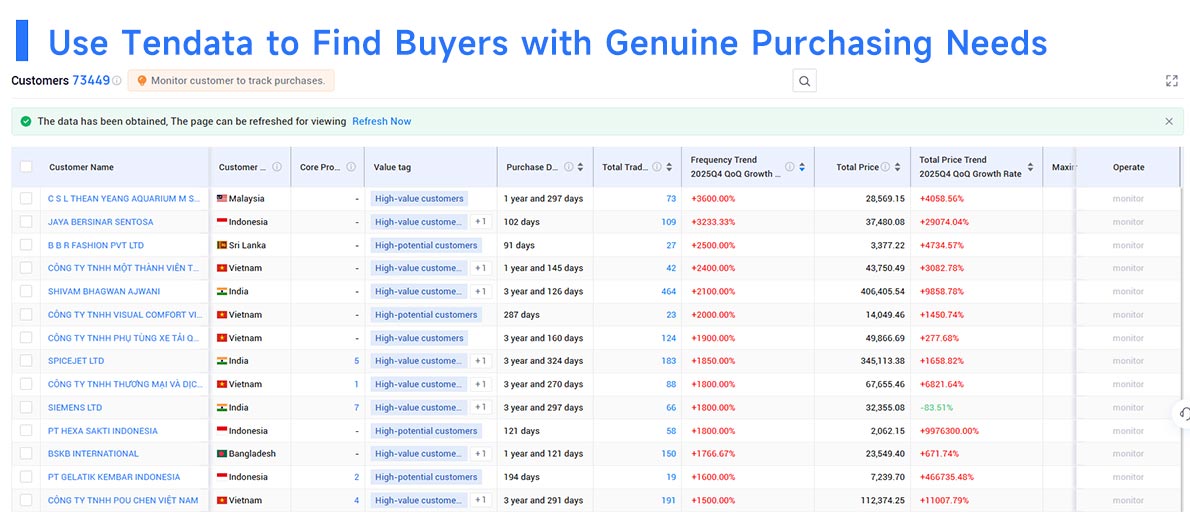The width and height of the screenshot is (1190, 522).
Task: Dismiss the data obtained notification
Action: point(1169,121)
